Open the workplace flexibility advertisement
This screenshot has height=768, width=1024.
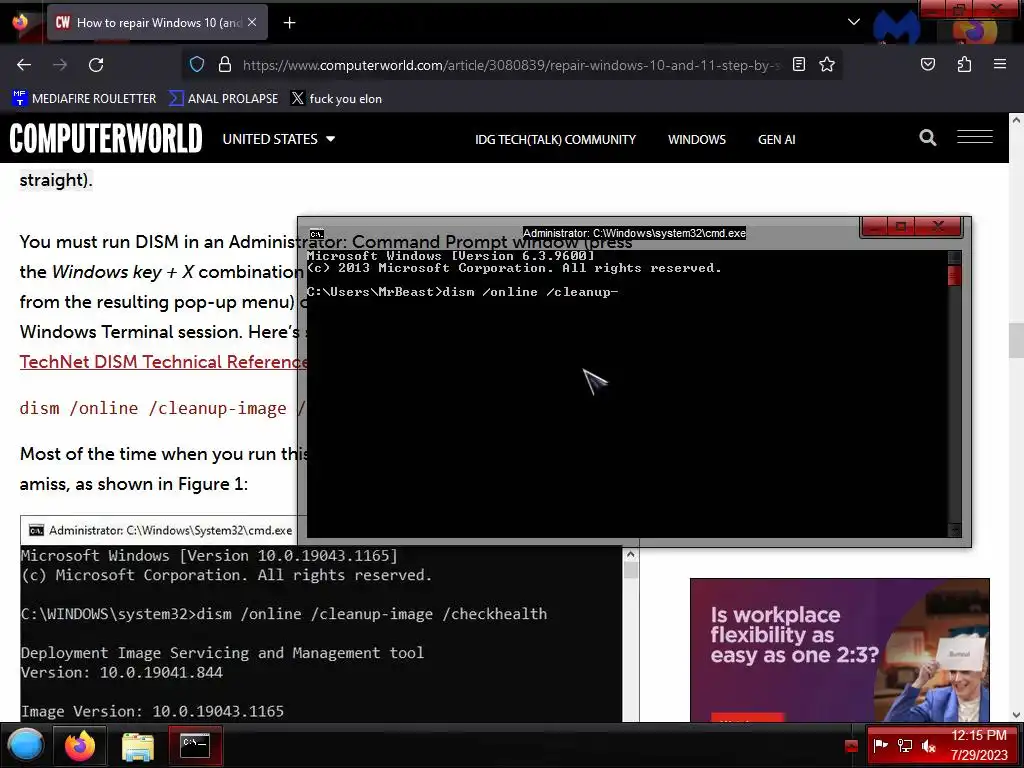click(840, 650)
